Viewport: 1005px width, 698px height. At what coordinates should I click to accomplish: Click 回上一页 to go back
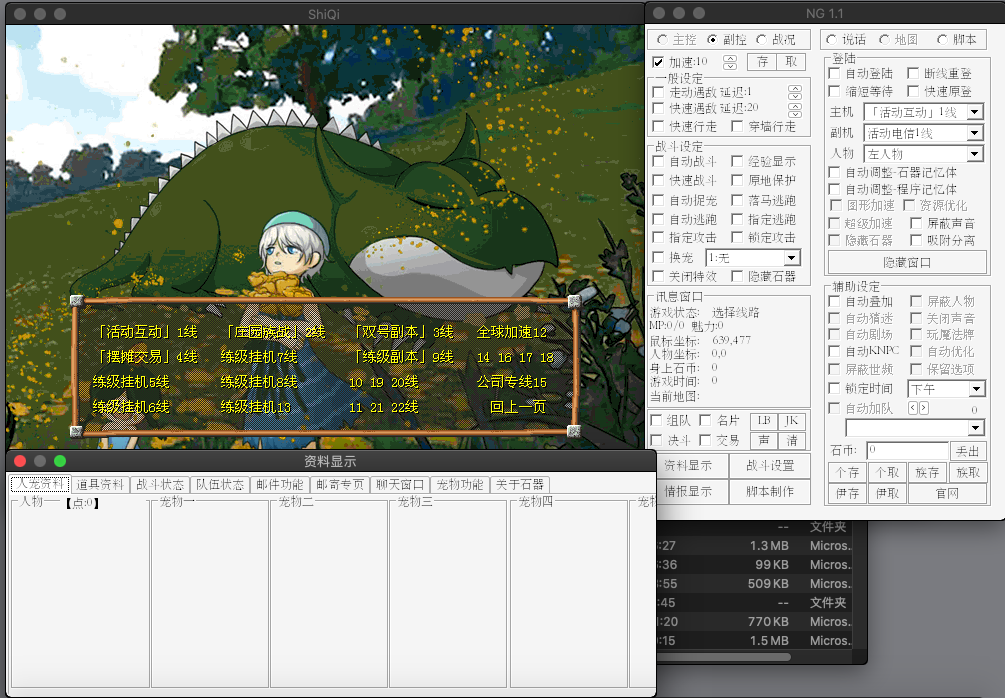[517, 407]
